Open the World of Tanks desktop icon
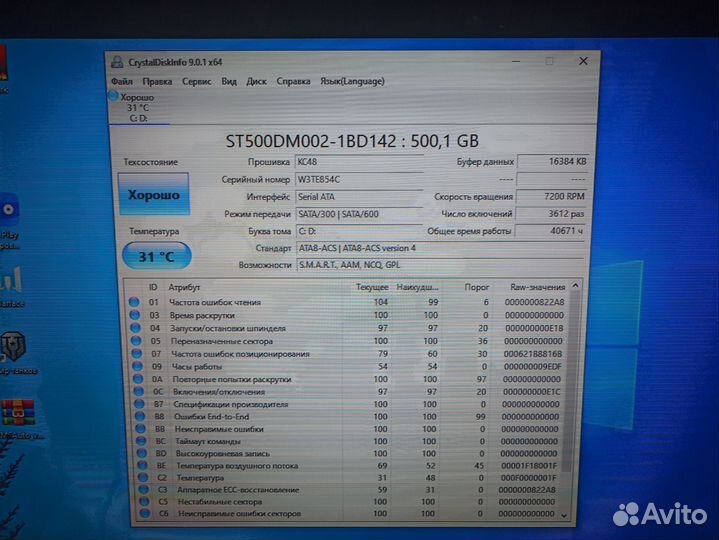Image resolution: width=719 pixels, height=540 pixels. pos(13,347)
